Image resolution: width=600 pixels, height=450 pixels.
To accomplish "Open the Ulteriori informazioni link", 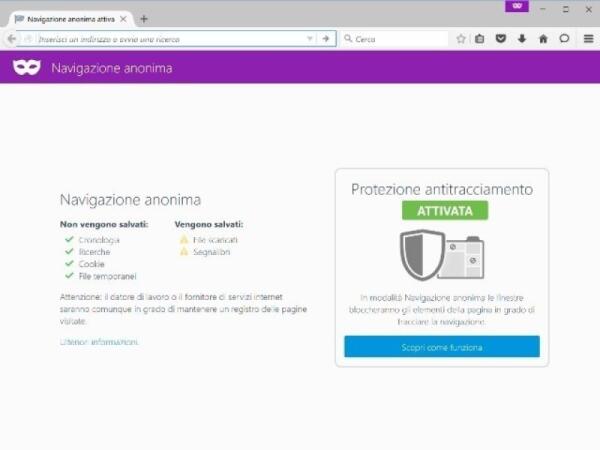I will tap(99, 342).
